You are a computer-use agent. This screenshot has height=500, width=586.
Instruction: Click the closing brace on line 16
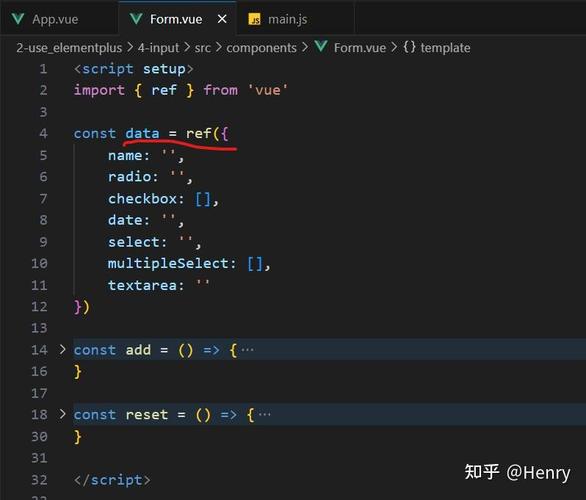coord(78,372)
